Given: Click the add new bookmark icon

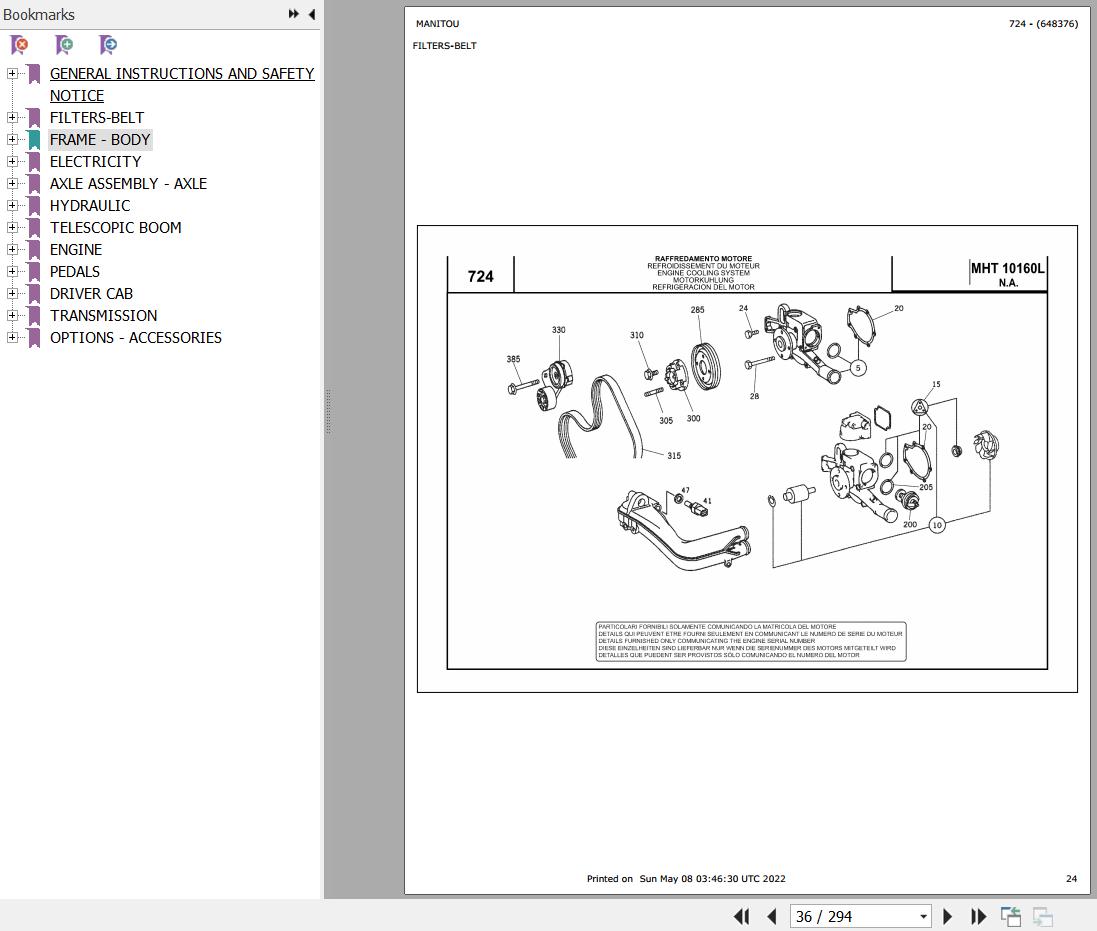Looking at the screenshot, I should pyautogui.click(x=64, y=45).
